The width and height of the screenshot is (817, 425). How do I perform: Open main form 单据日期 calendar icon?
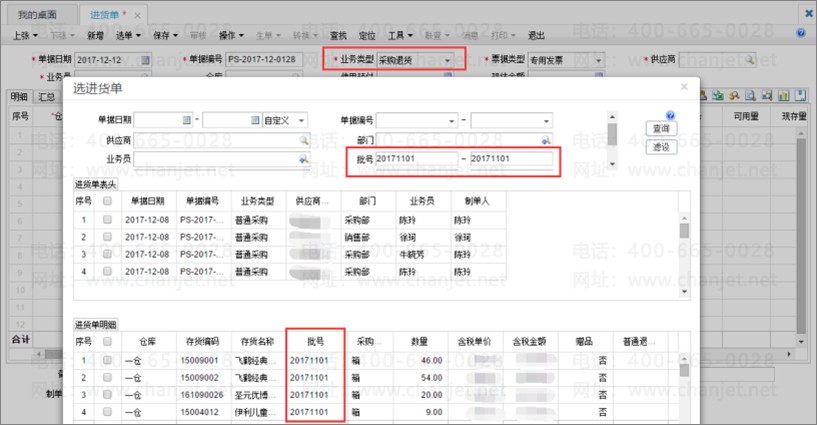(x=145, y=60)
